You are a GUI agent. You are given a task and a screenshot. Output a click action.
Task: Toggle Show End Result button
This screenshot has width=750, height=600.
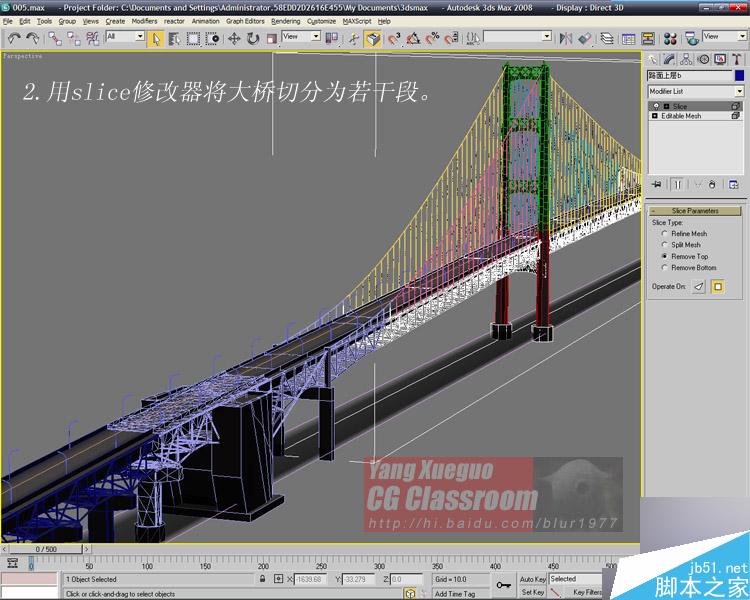tap(677, 185)
